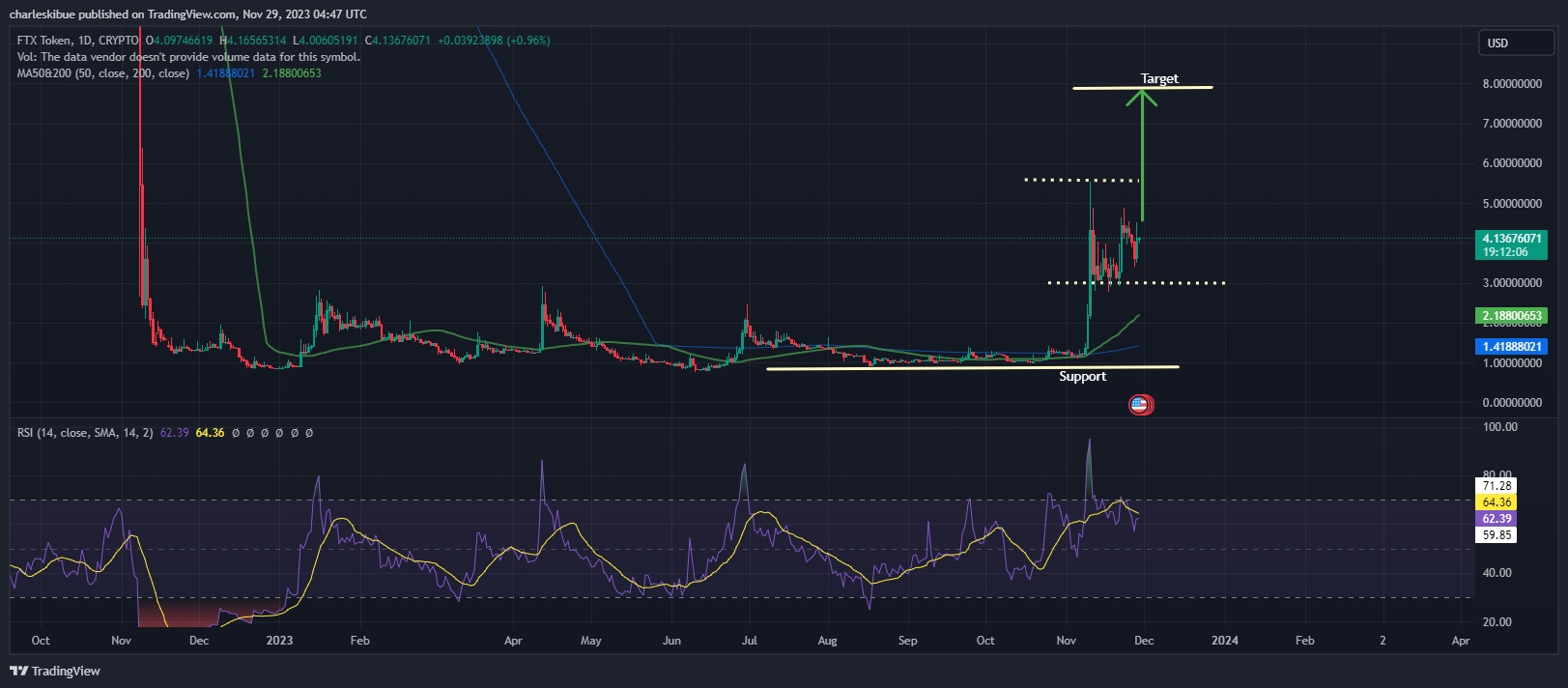Click the 71.28 RSI axis label
This screenshot has width=1568, height=688.
pyautogui.click(x=1497, y=486)
